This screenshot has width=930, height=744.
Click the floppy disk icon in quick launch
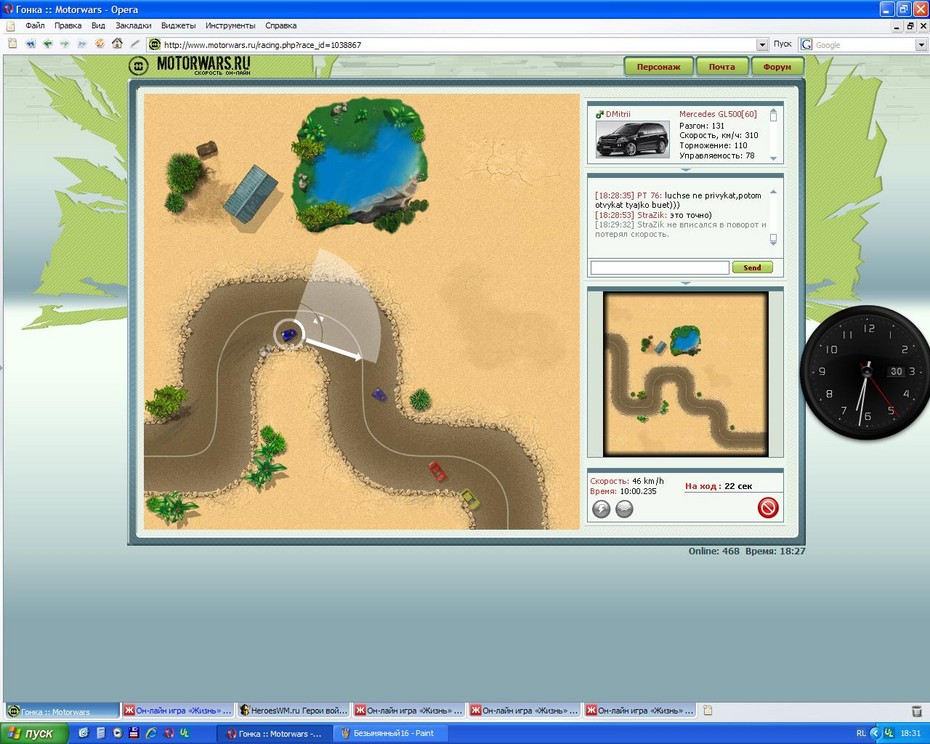click(134, 733)
